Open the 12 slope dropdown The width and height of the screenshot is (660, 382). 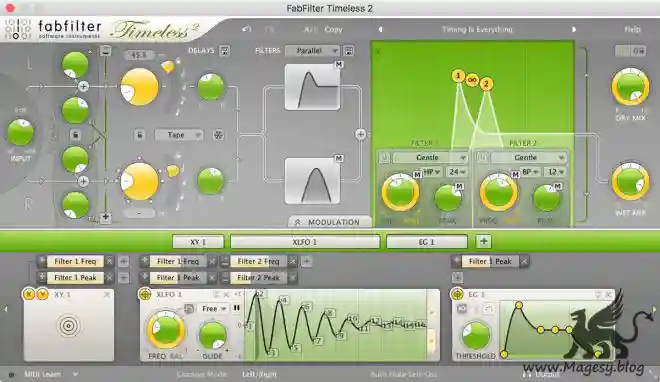[x=556, y=172]
